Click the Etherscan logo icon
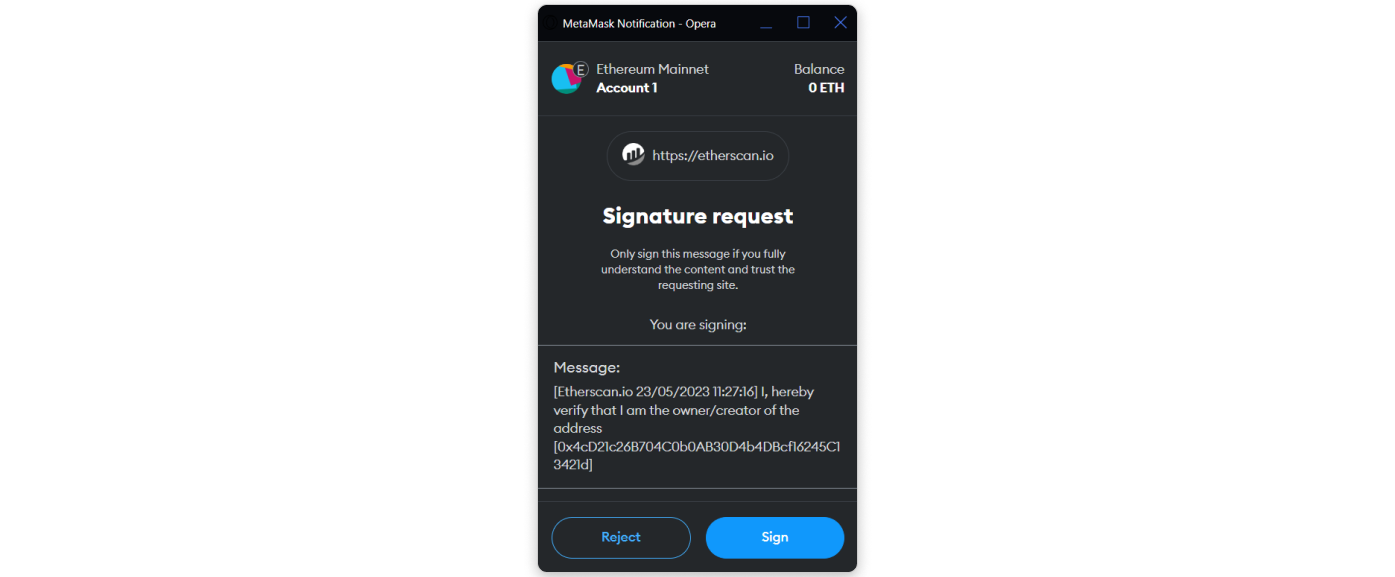The image size is (1395, 577). (x=633, y=155)
